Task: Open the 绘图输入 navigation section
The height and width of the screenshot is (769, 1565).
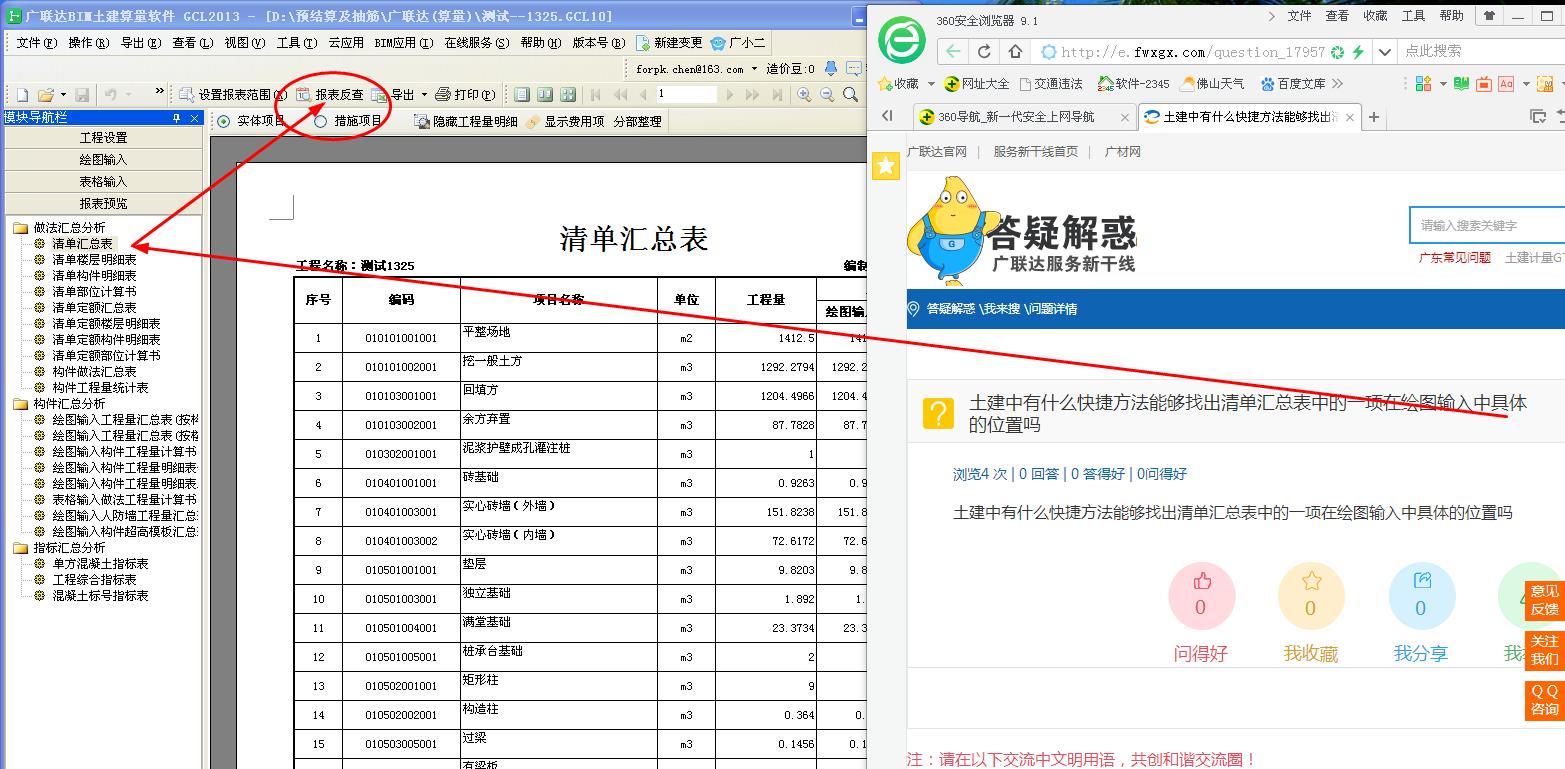Action: coord(104,160)
